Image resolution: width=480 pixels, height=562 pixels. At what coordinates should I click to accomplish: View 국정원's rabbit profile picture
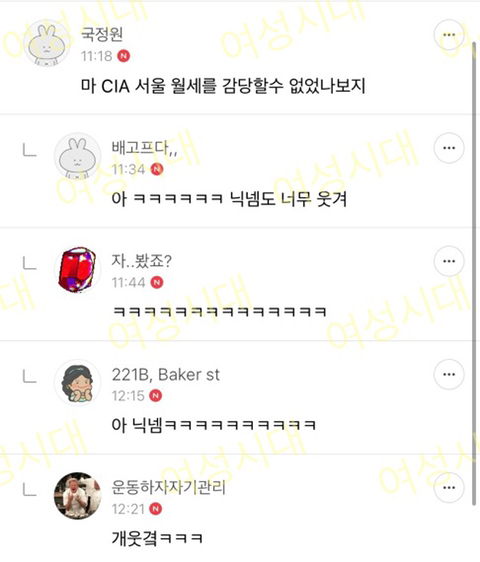47,43
